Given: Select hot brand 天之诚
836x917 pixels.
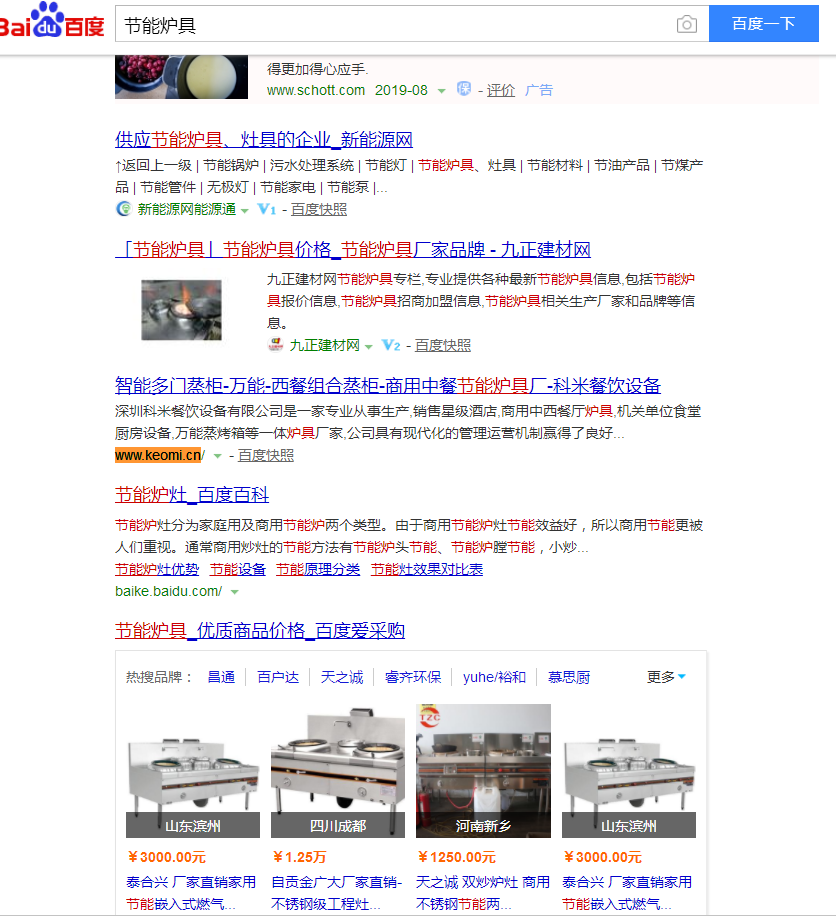Looking at the screenshot, I should (342, 677).
